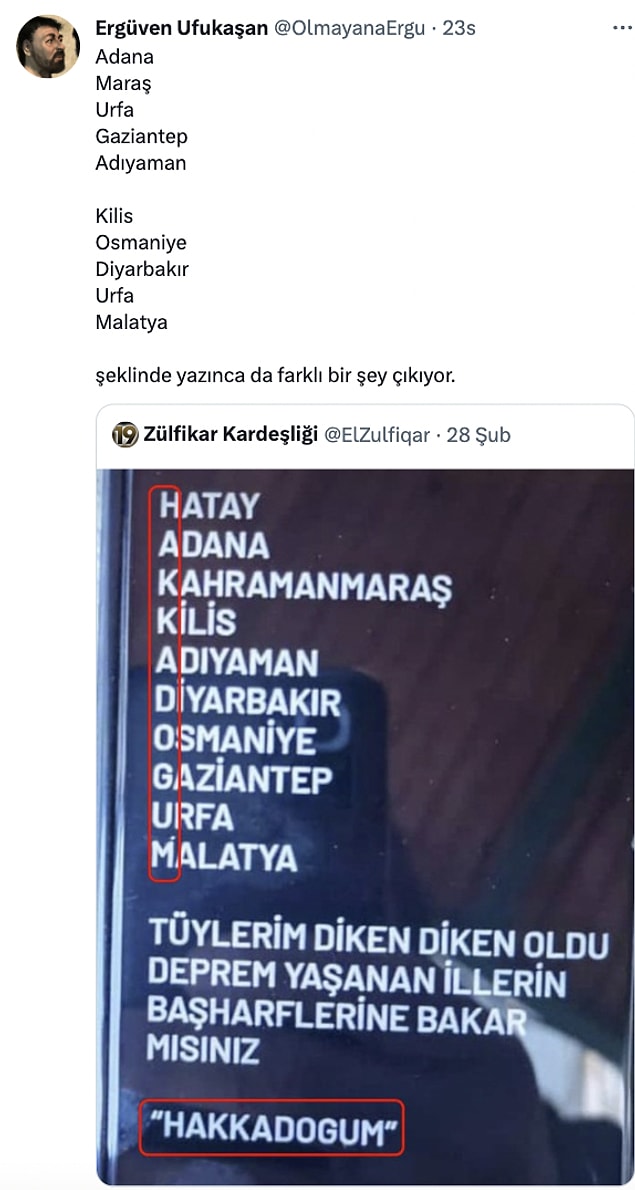The image size is (635, 1190).
Task: Click the word "Malatya" in the tweet text
Action: point(131,323)
